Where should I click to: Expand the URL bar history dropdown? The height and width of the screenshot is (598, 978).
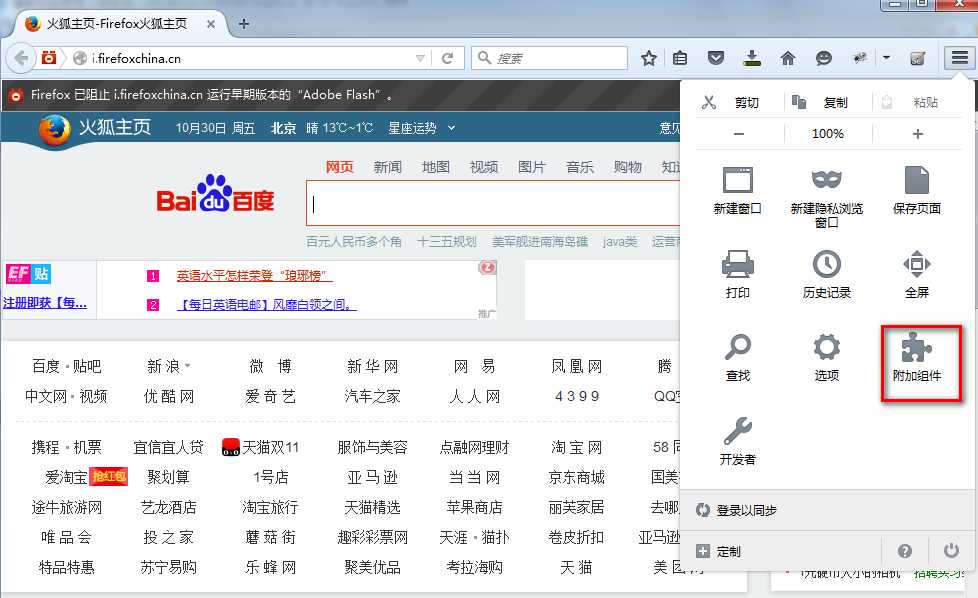coord(420,58)
